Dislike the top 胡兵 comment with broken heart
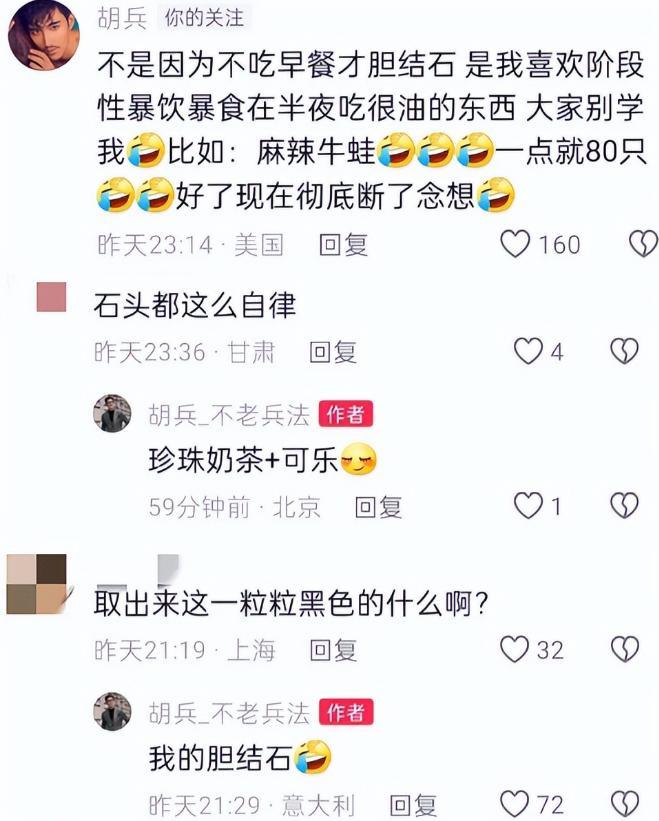Screen dimensions: 659x821 point(643,245)
